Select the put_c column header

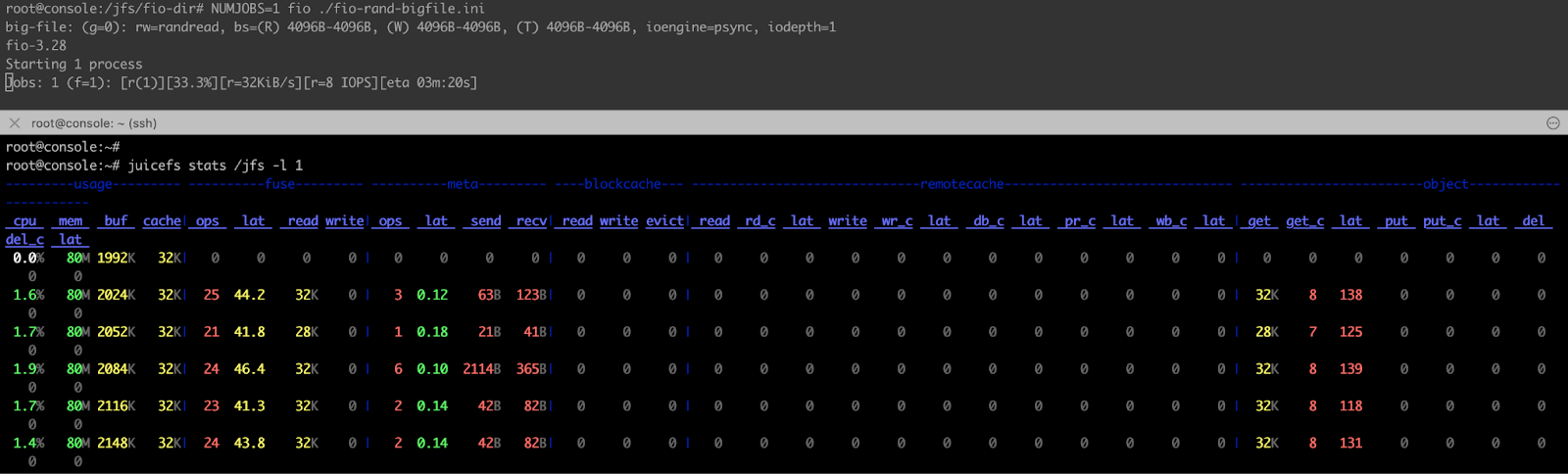1442,221
